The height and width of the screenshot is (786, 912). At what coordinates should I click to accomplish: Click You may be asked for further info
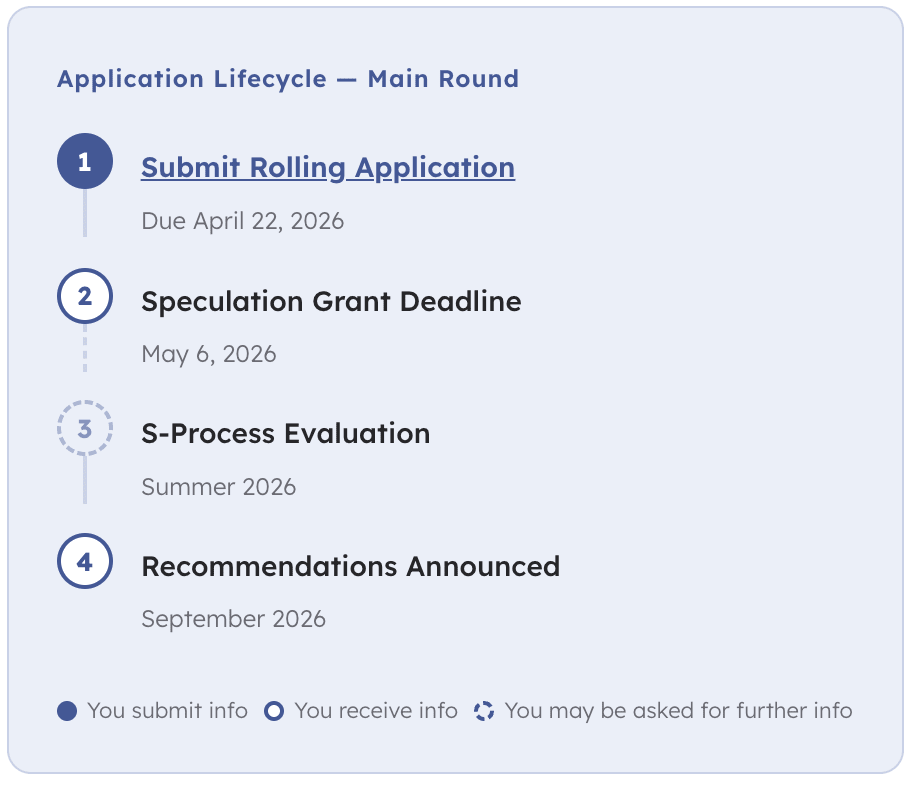tap(678, 711)
